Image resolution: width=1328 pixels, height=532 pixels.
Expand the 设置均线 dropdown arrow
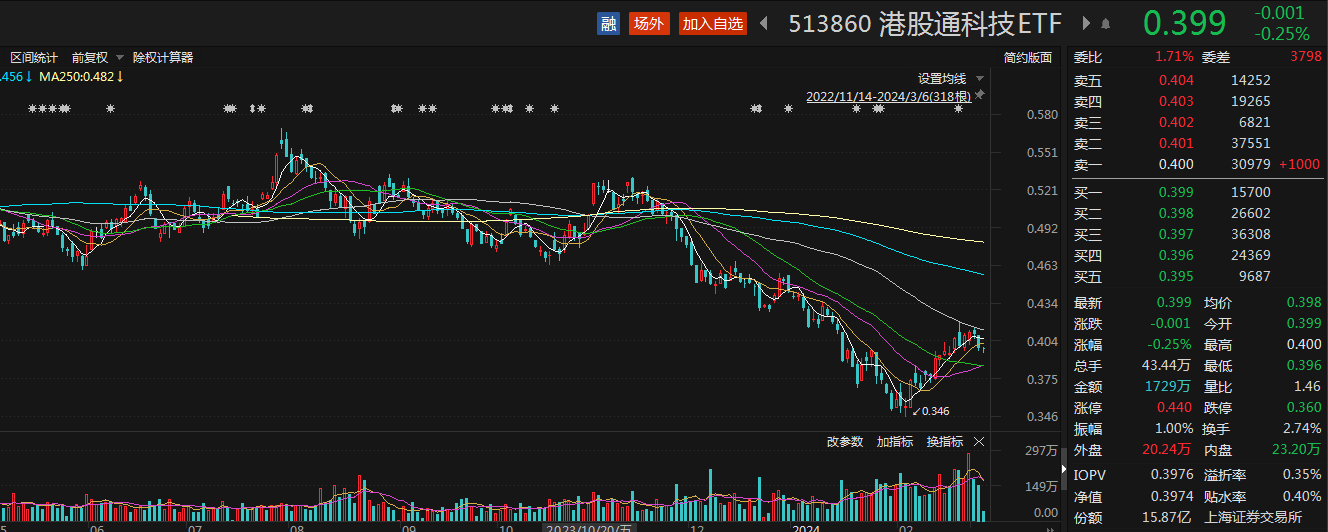click(x=980, y=78)
